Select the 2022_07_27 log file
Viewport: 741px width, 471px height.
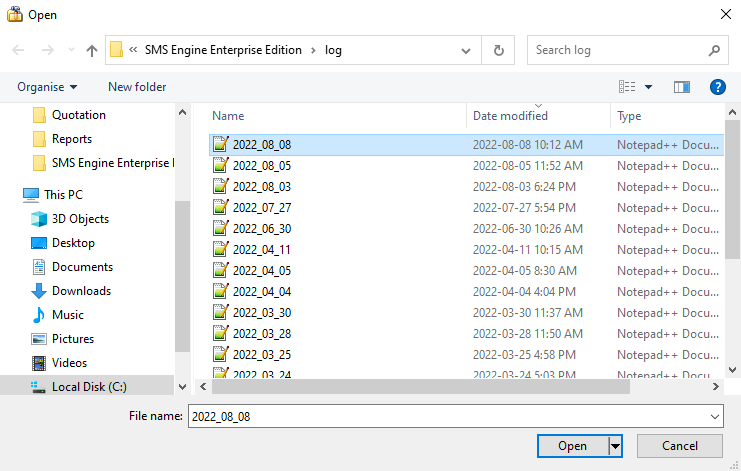tap(261, 208)
